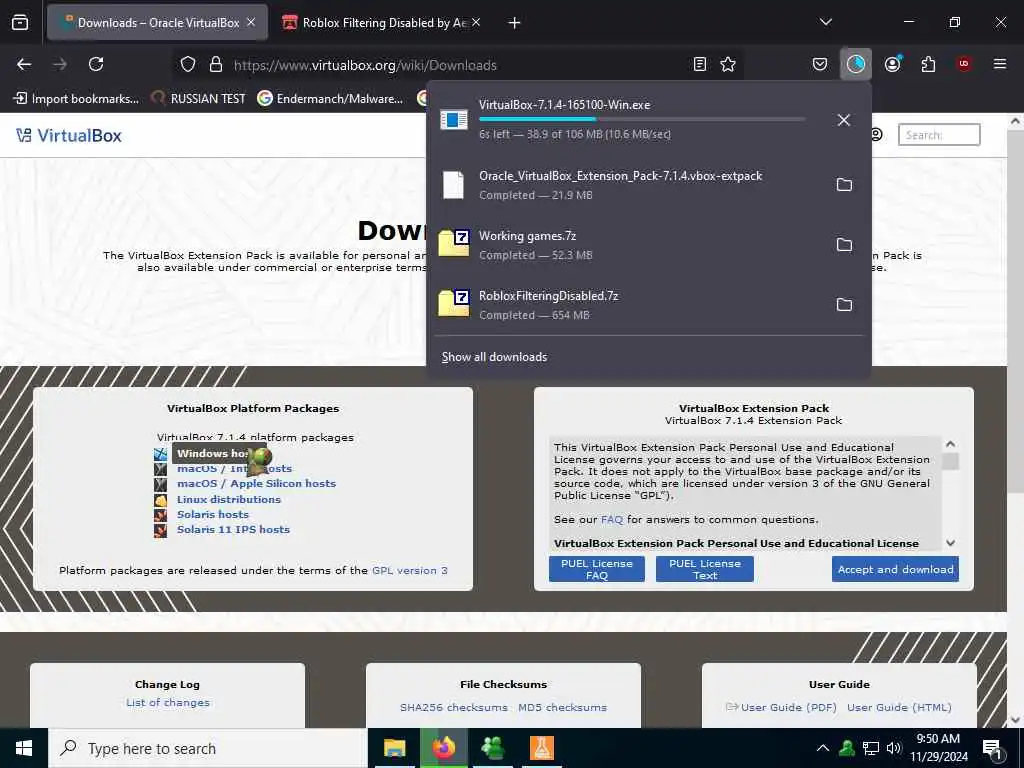This screenshot has height=768, width=1024.
Task: Open RUSSIAN TEST bookmark
Action: (198, 99)
